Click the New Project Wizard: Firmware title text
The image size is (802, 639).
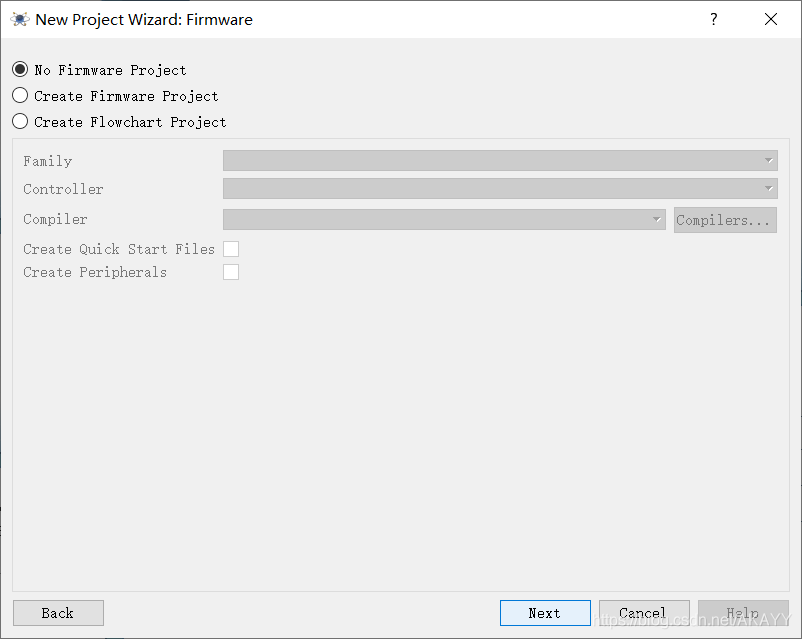point(144,19)
